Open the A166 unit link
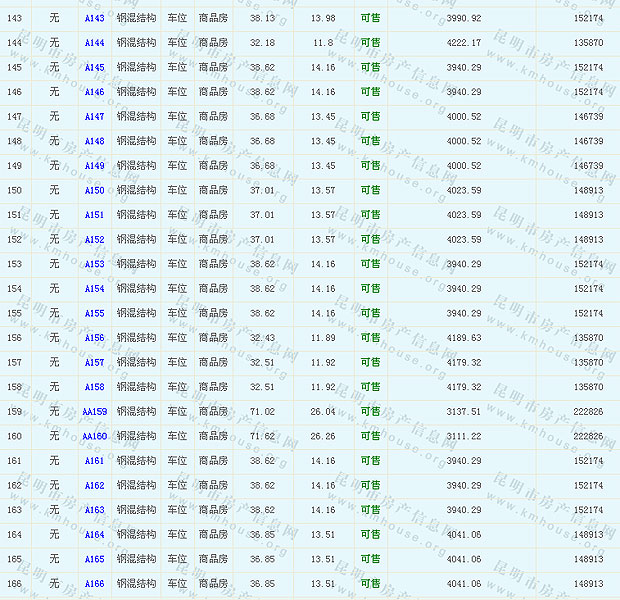This screenshot has height=600, width=620. pyautogui.click(x=94, y=584)
